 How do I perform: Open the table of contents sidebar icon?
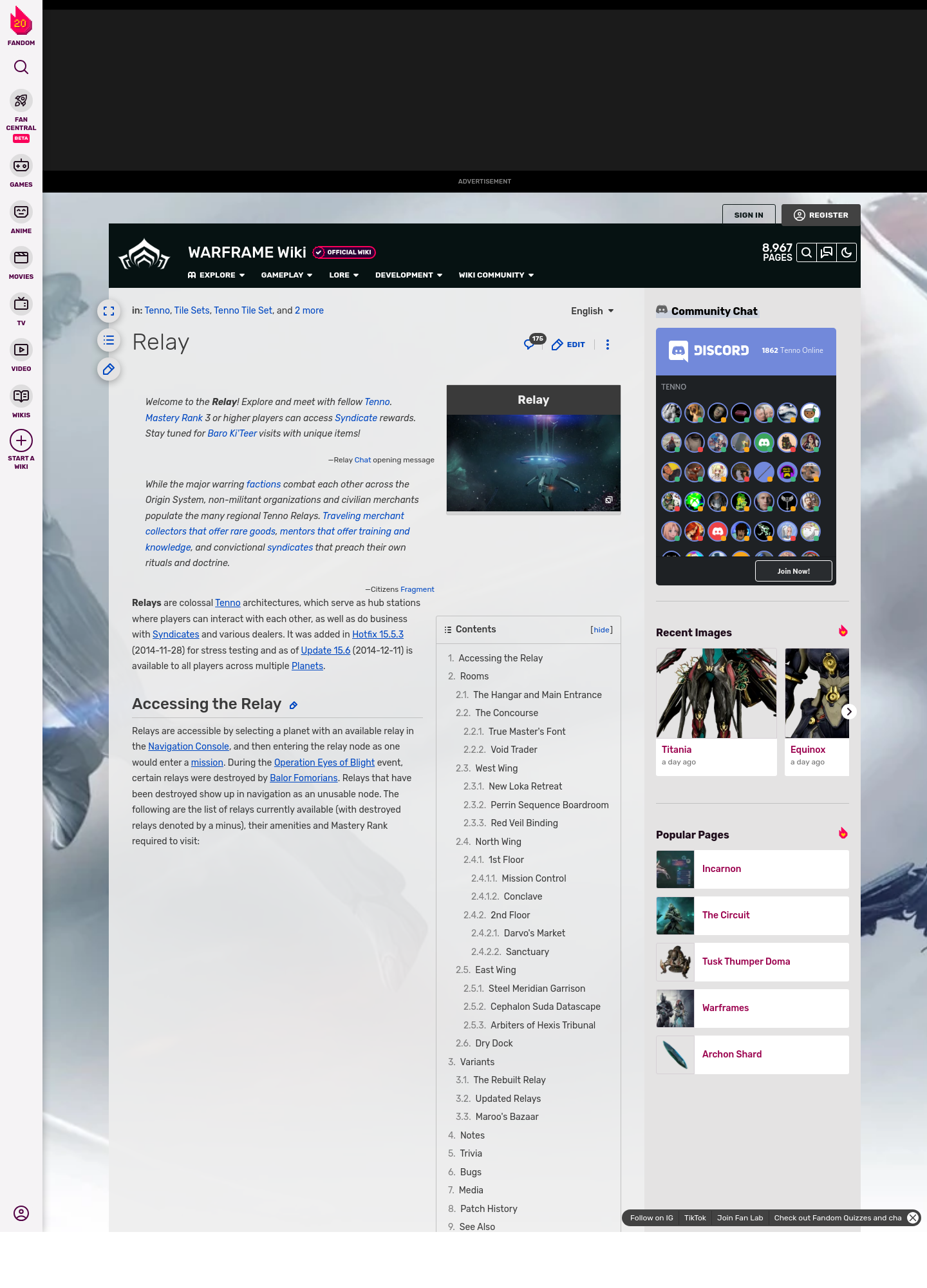pos(109,340)
